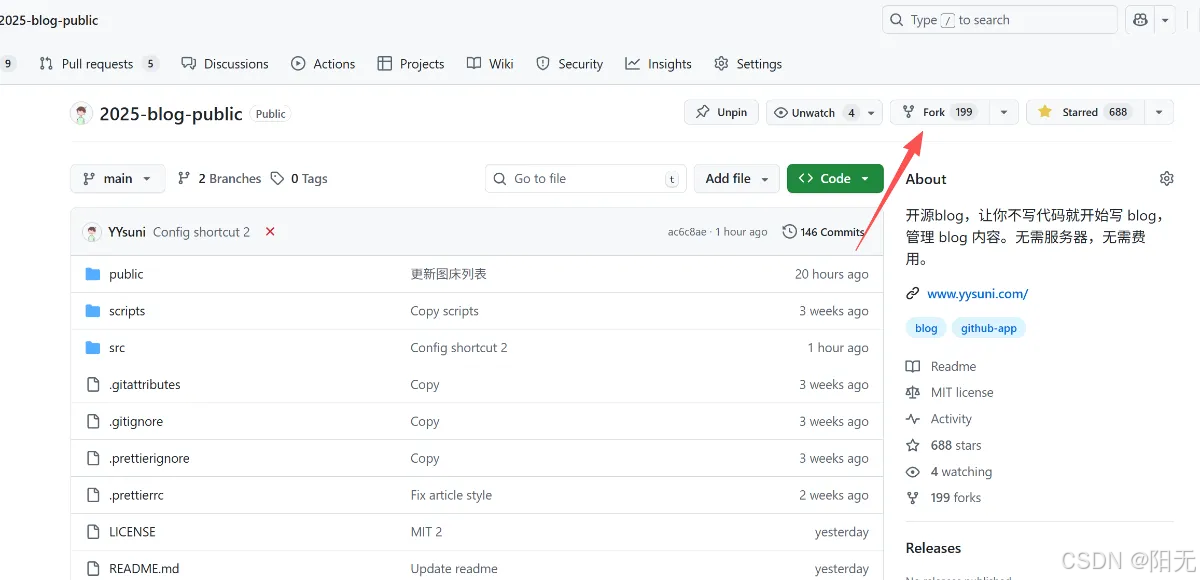This screenshot has width=1200, height=580.
Task: View the 0 Tags link
Action: tap(299, 179)
